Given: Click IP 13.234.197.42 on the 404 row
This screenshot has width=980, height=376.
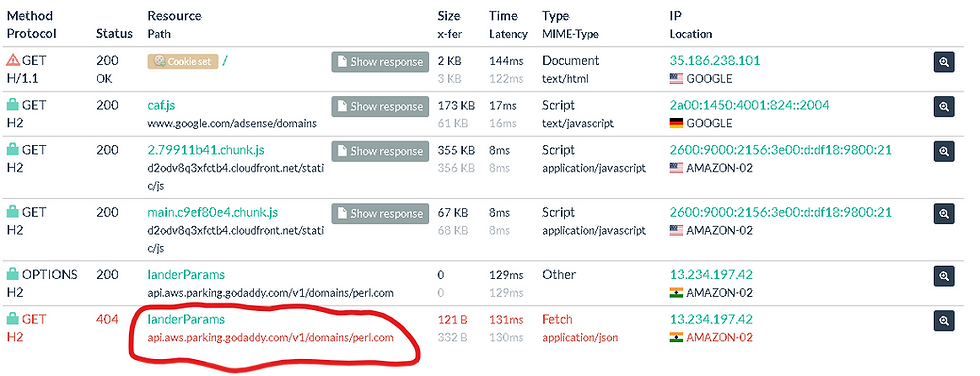Looking at the screenshot, I should click(x=711, y=320).
